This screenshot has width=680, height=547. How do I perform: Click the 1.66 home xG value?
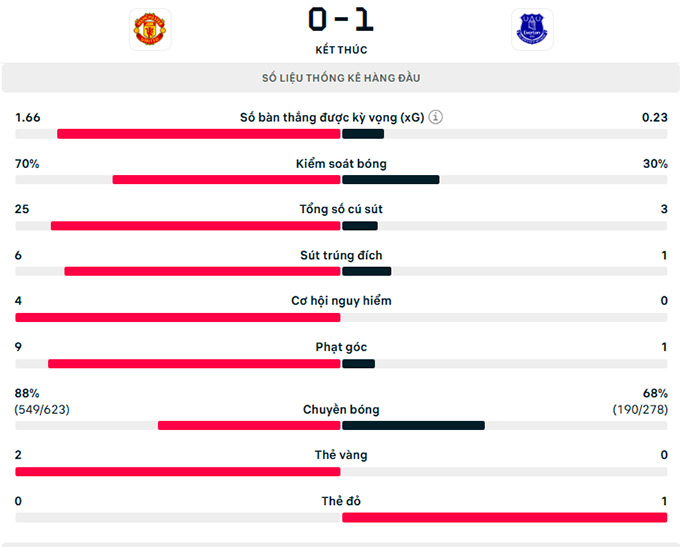(28, 118)
